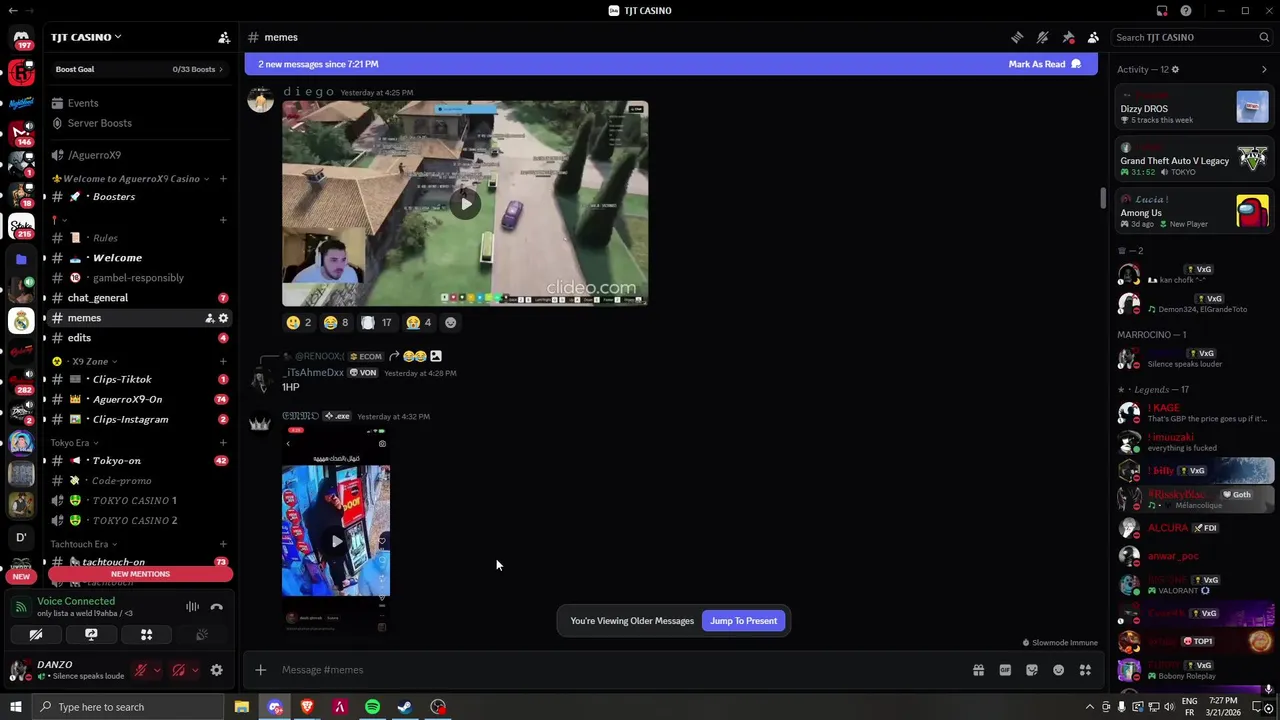Click the search magnifier icon
Screen dimensions: 1280x720
[1264, 37]
